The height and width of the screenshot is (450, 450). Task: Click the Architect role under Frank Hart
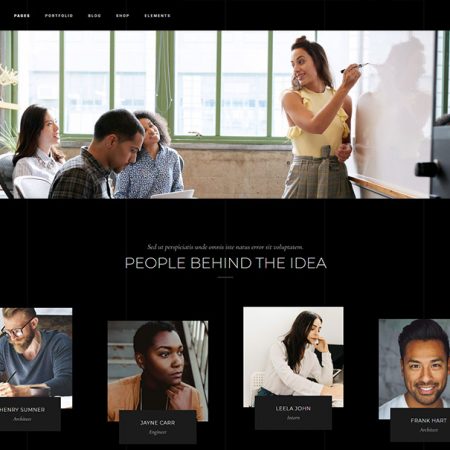click(x=429, y=430)
